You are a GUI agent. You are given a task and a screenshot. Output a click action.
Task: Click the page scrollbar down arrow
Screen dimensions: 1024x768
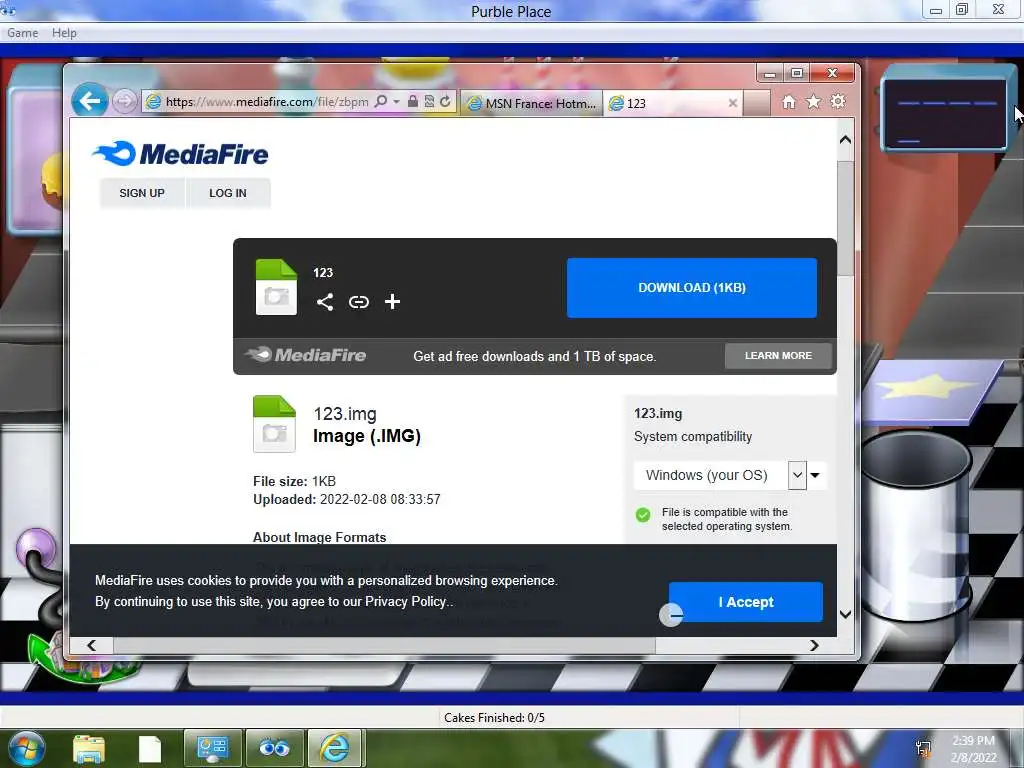(x=845, y=615)
